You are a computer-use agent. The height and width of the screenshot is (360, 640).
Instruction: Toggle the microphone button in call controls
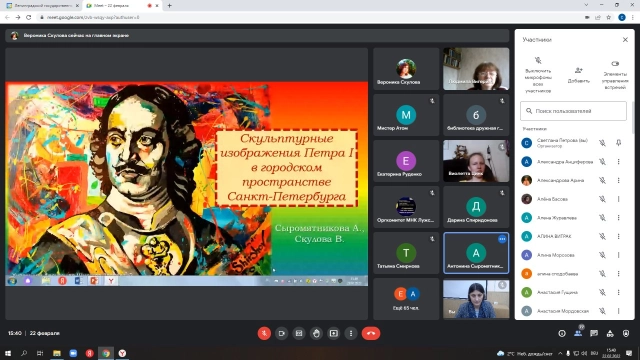[x=264, y=333]
